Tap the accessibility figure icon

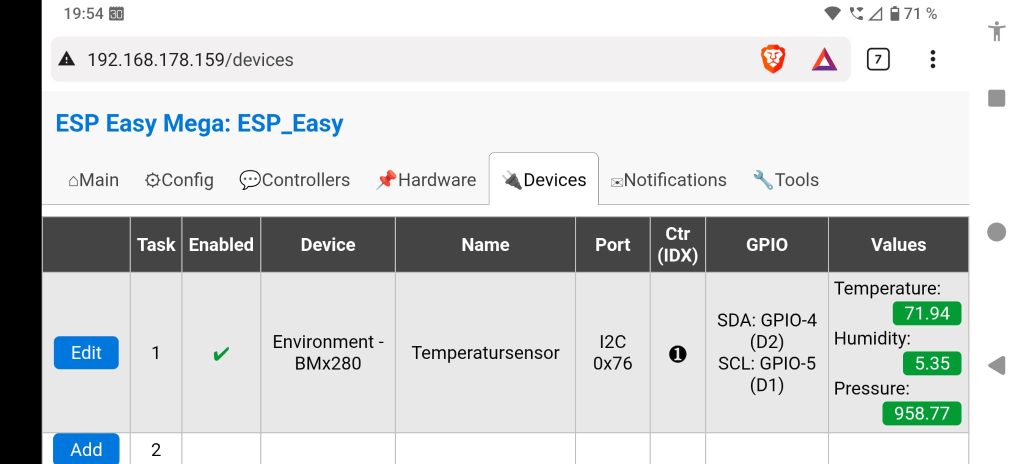pos(996,30)
